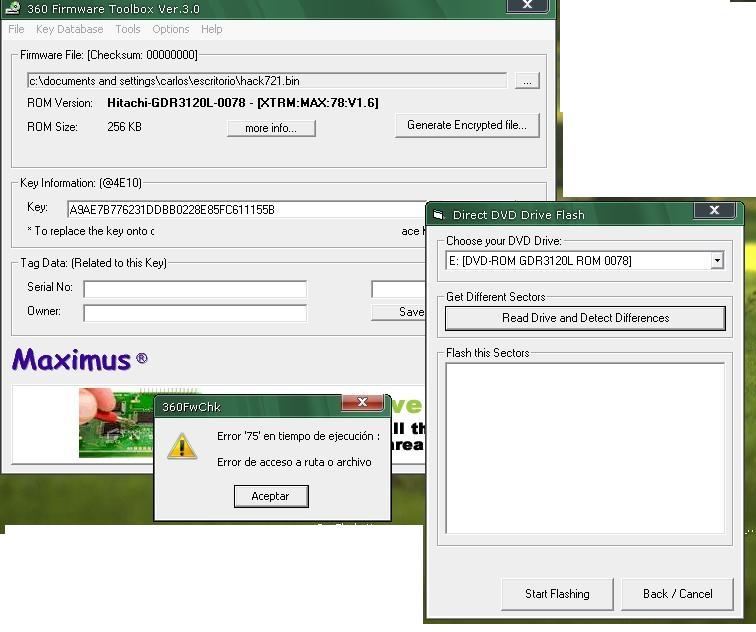This screenshot has width=756, height=632.
Task: Click the Flash this Sectors list box
Action: [585, 448]
